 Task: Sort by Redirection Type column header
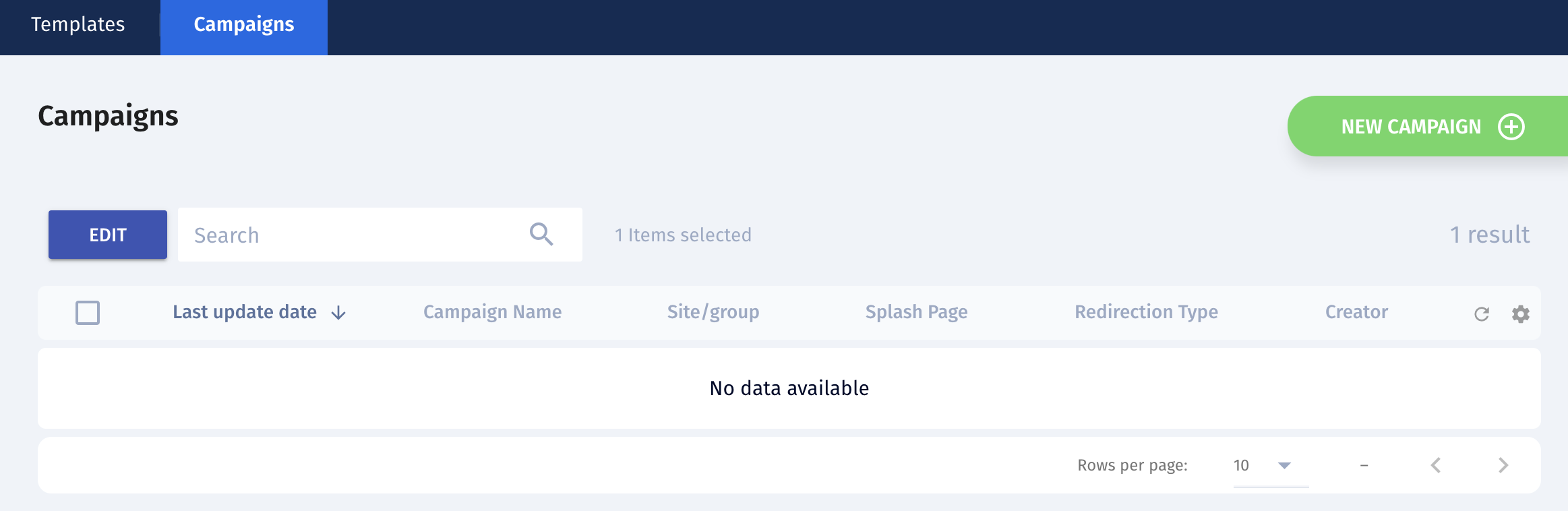[1146, 312]
